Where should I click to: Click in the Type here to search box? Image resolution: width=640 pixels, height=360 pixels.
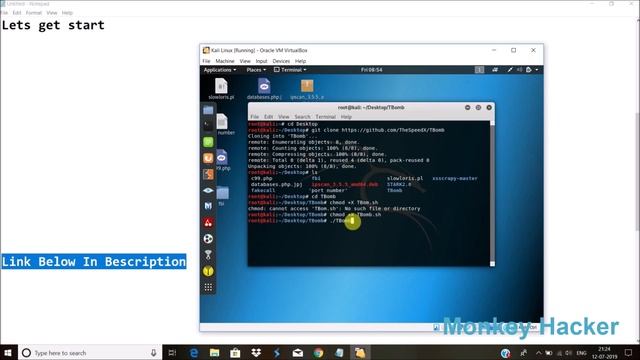click(90, 353)
